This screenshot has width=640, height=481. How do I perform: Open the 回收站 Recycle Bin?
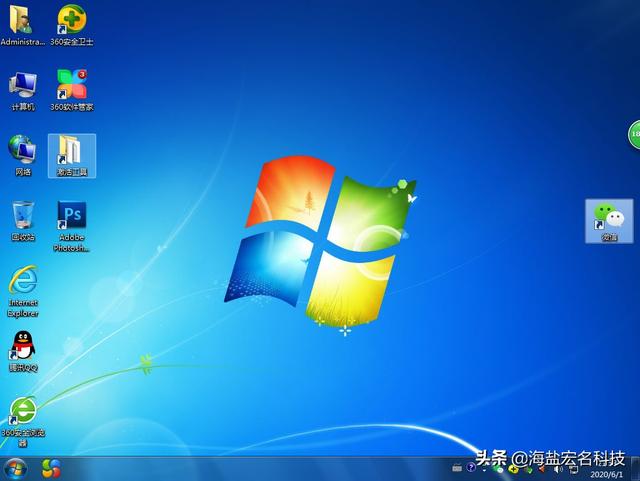tap(23, 220)
